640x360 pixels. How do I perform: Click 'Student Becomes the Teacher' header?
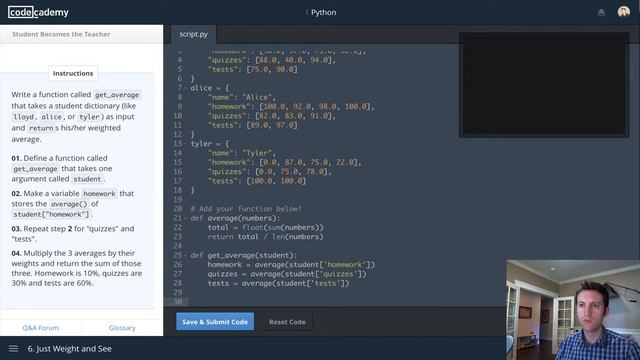(x=61, y=34)
